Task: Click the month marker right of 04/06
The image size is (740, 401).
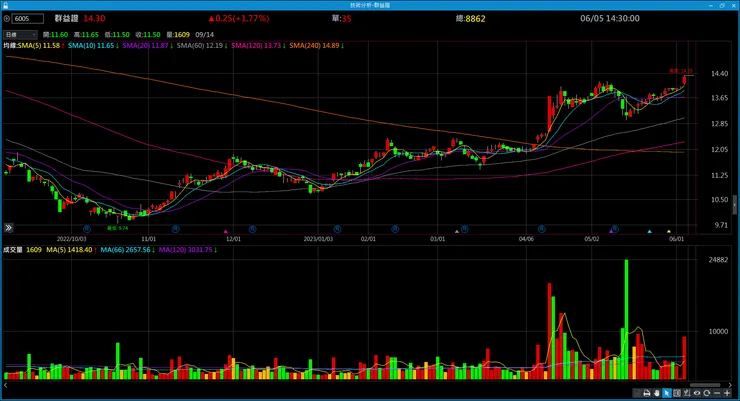Action: (541, 229)
